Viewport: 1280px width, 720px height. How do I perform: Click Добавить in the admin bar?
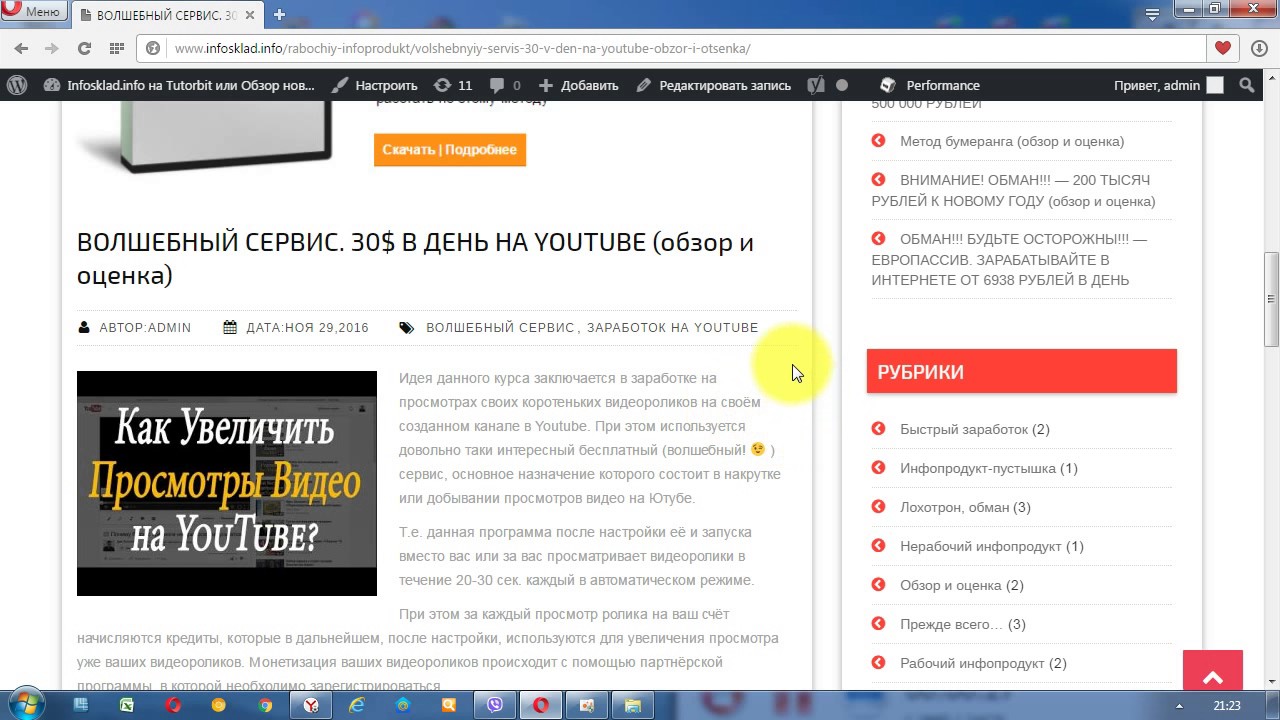coord(579,85)
